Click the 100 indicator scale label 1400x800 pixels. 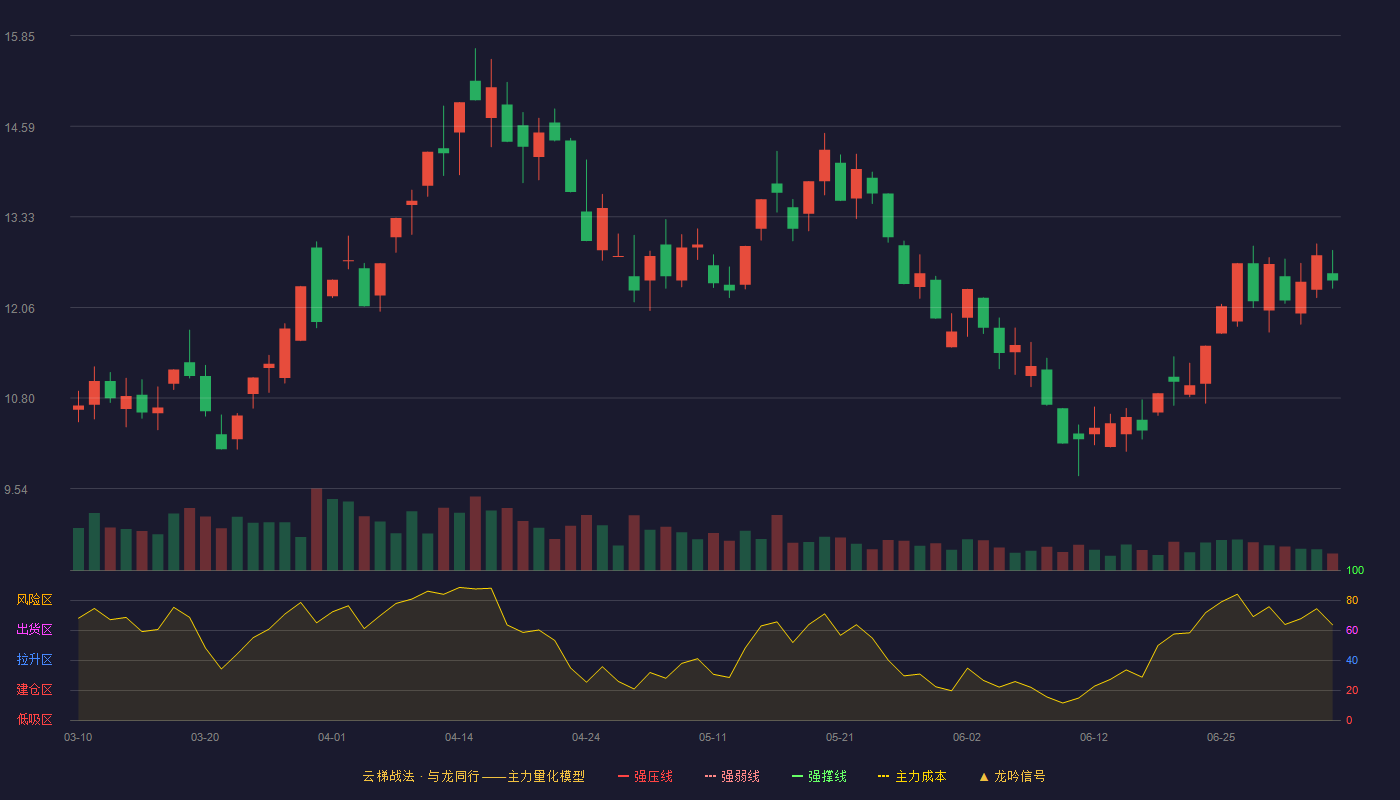(x=1355, y=570)
